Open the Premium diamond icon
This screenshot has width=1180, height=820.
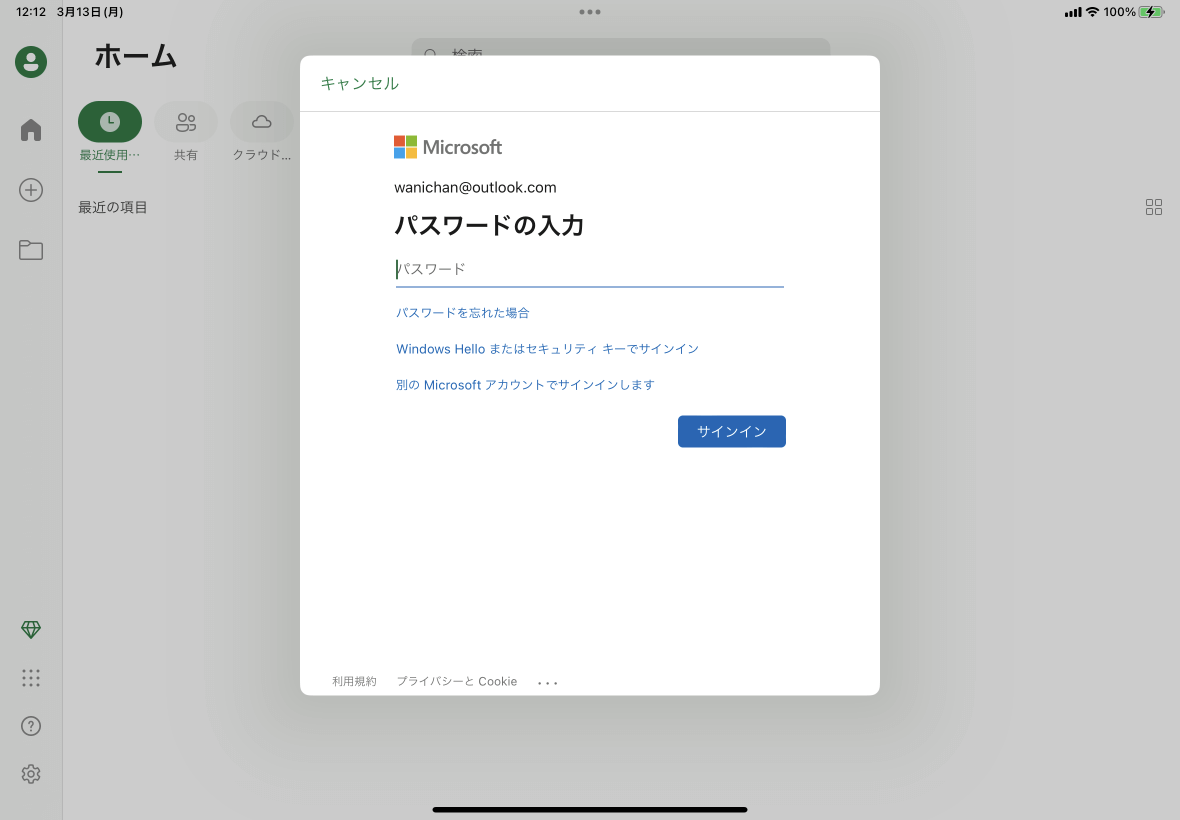pos(30,629)
